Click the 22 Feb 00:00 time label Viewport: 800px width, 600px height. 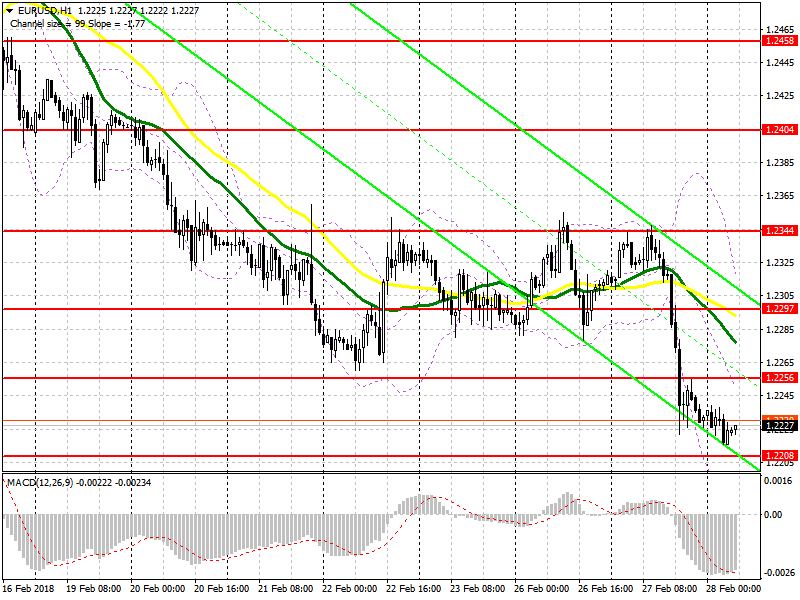tap(349, 589)
